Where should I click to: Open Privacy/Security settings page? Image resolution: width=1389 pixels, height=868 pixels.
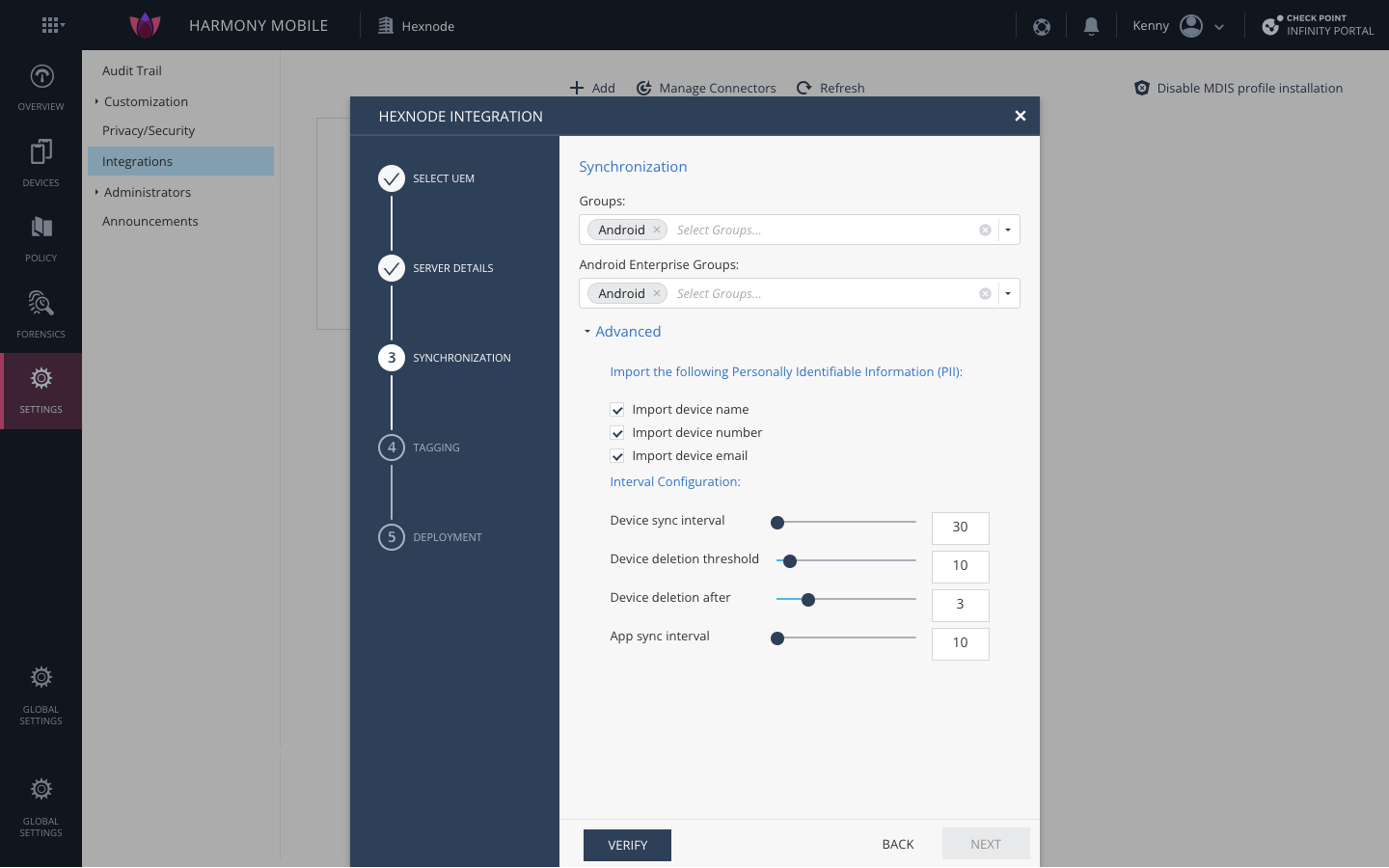[x=149, y=130]
